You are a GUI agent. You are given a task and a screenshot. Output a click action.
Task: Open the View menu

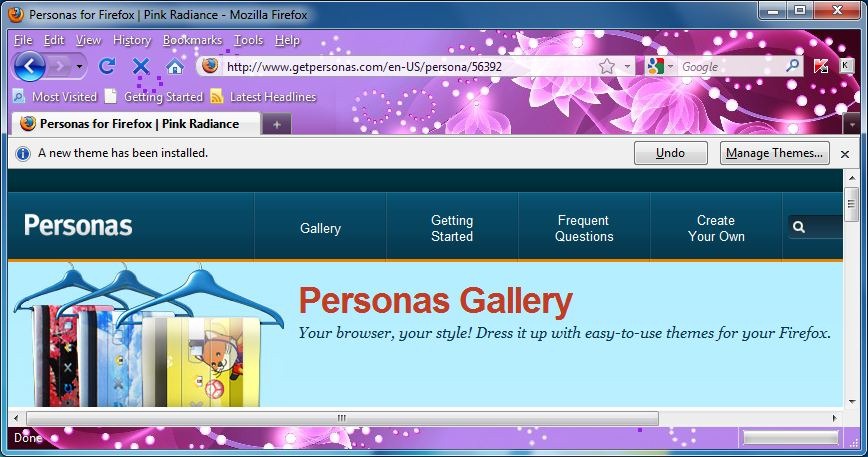point(89,40)
